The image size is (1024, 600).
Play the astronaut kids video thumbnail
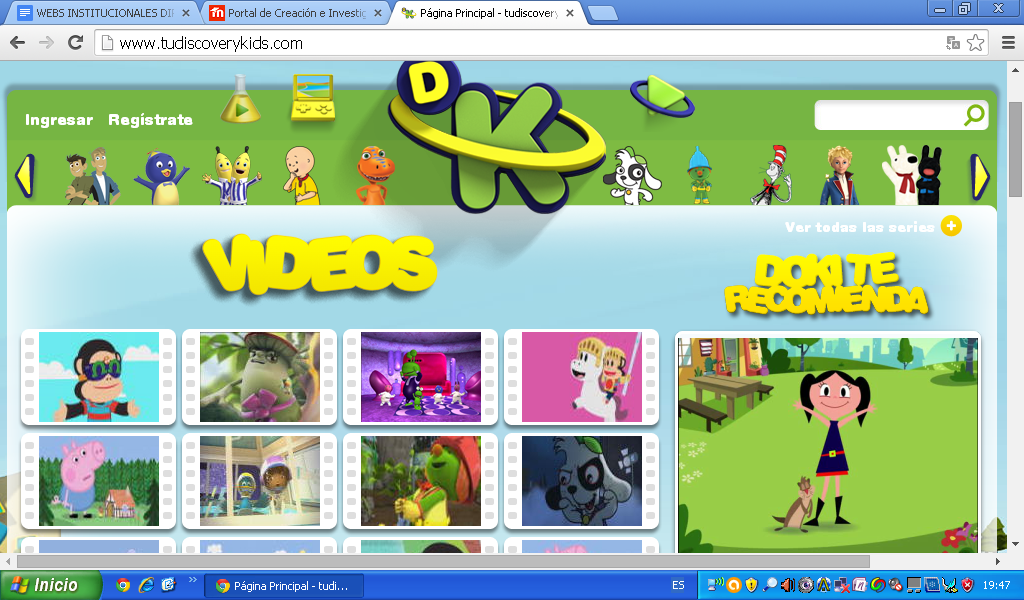(x=259, y=481)
